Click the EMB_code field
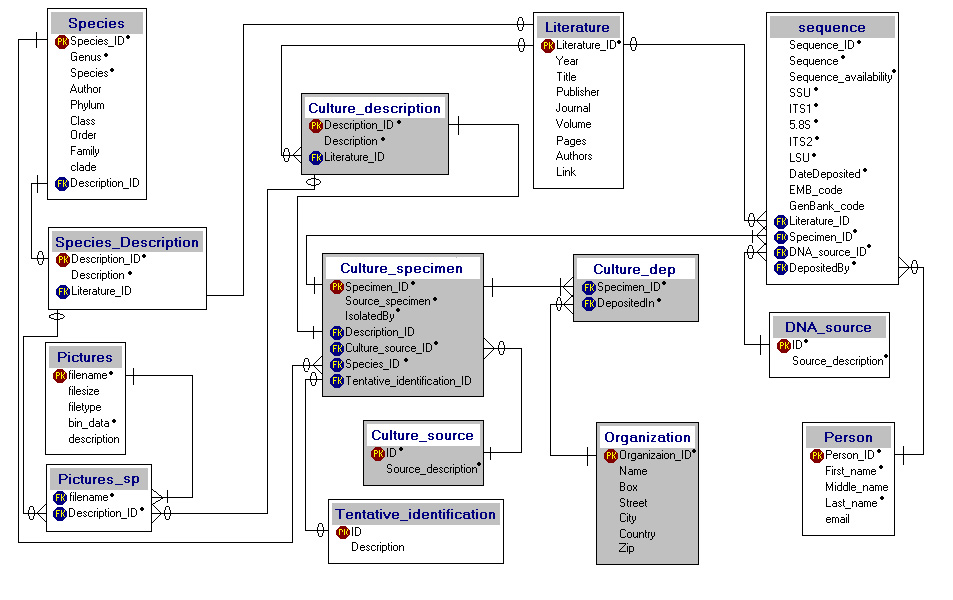953x600 pixels. [x=816, y=190]
